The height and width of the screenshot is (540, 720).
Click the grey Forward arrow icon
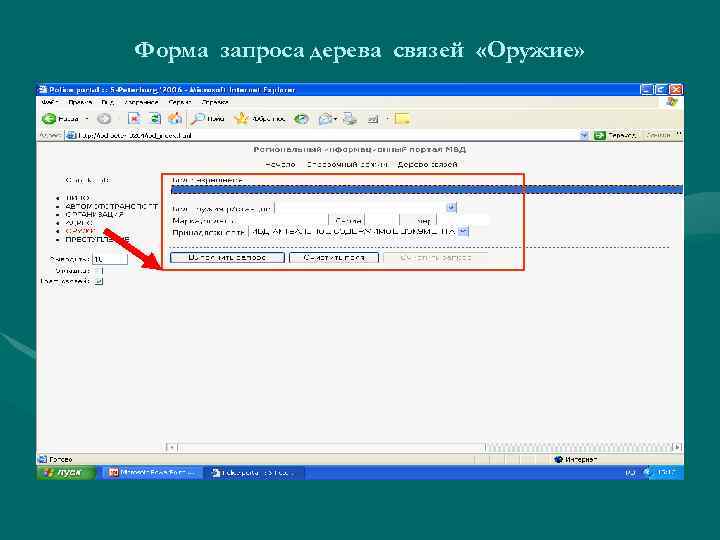pyautogui.click(x=104, y=119)
